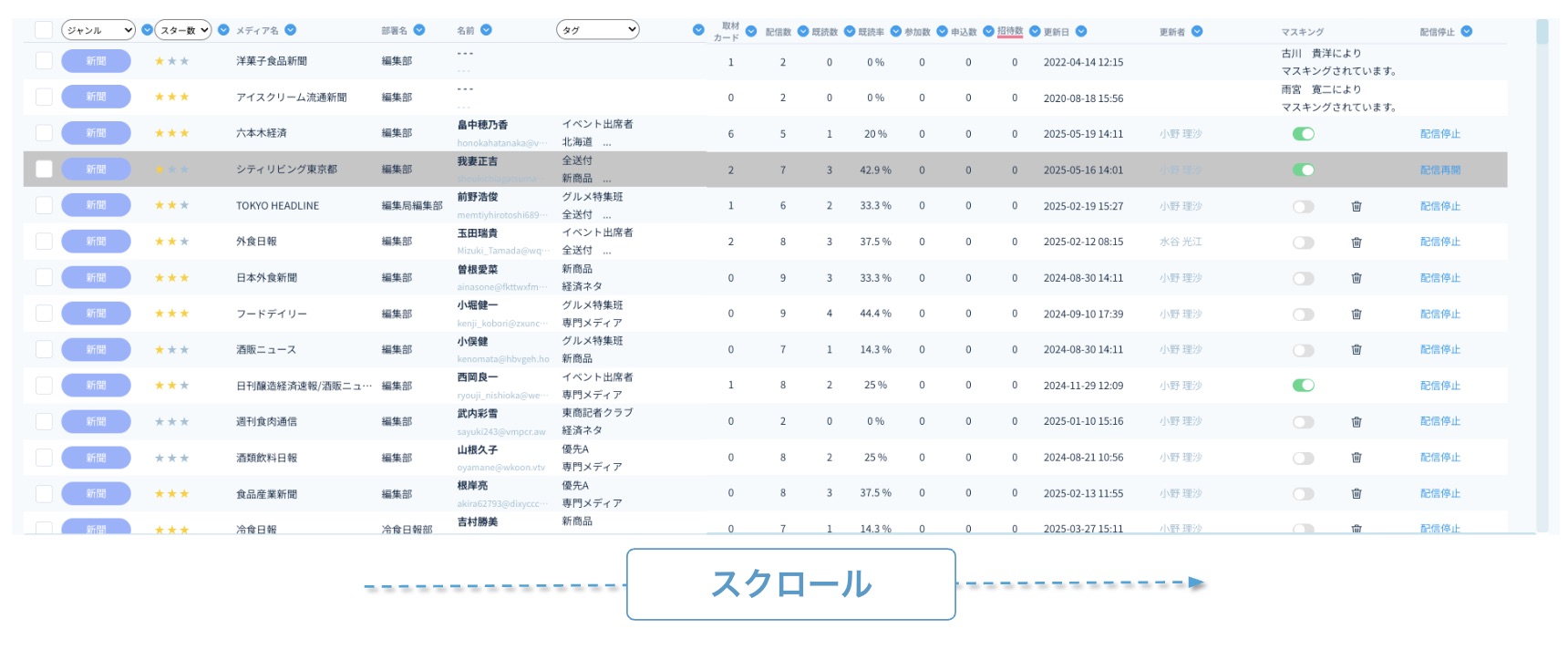Check the checkbox for 洋菓子食品新聞 row
Image resolution: width=1568 pixels, height=660 pixels.
coord(44,61)
